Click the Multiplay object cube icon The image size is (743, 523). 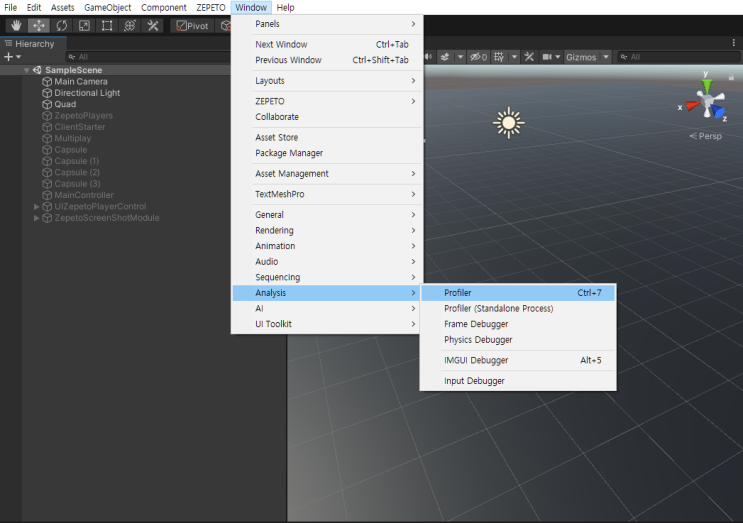coord(47,138)
